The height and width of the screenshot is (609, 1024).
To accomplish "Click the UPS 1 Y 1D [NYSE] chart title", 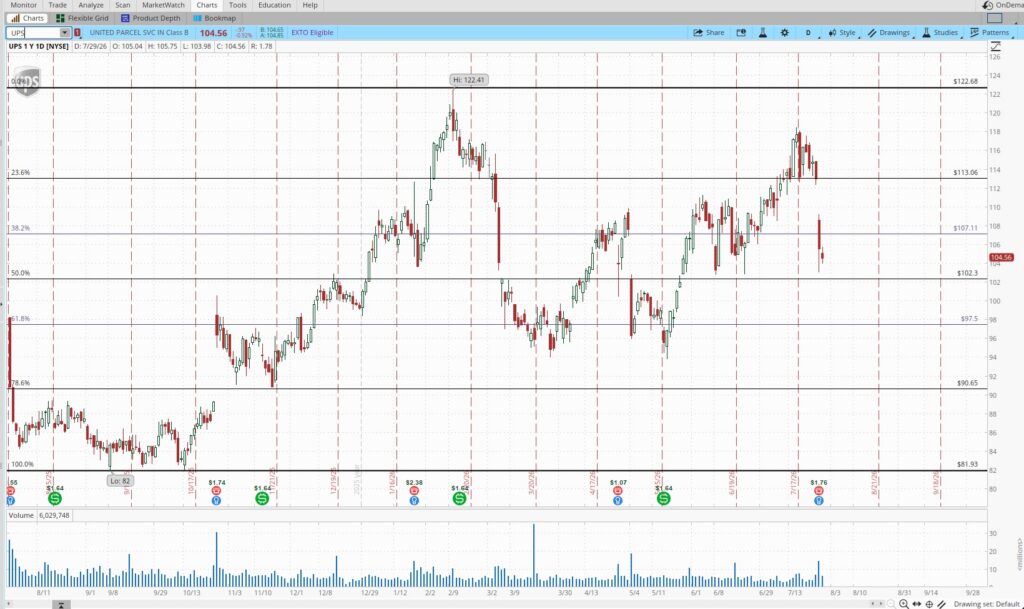I will 39,46.
